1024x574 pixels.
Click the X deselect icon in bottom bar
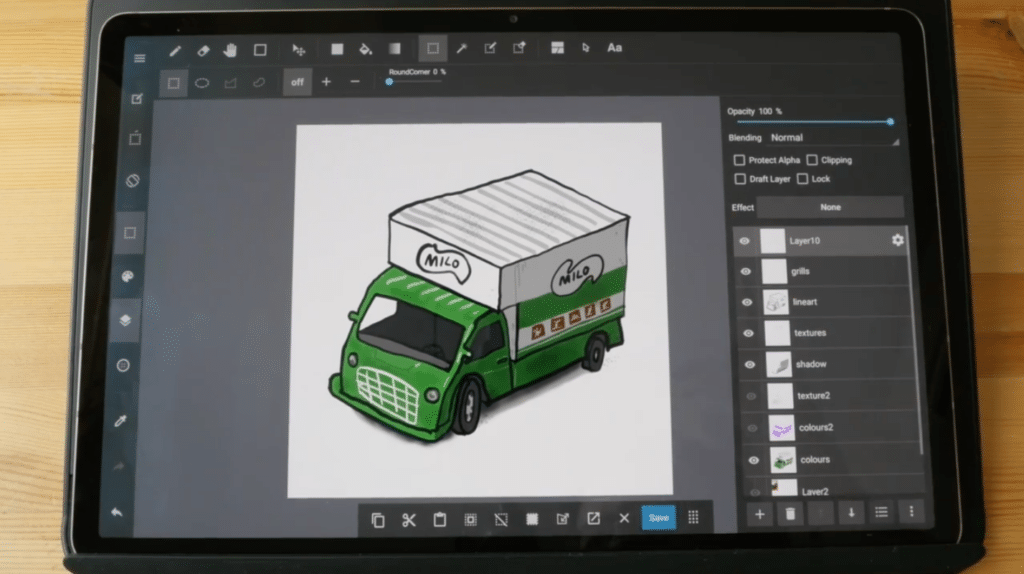point(624,518)
